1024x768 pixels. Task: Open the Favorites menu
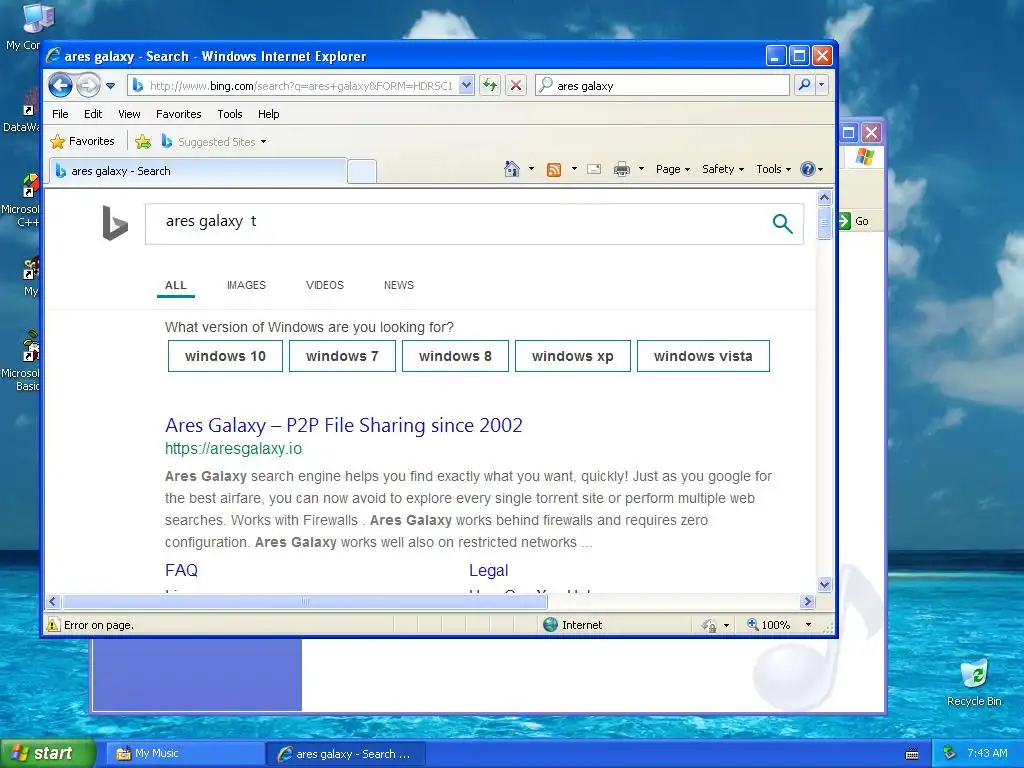178,114
